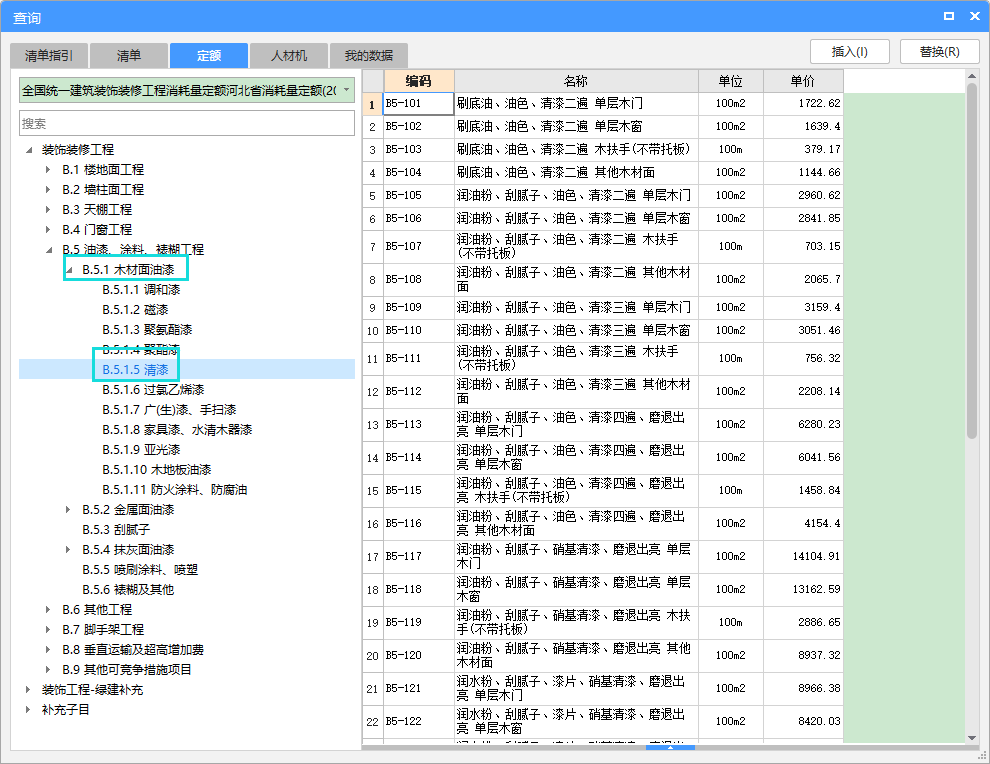990x764 pixels.
Task: Open the quota library dropdown
Action: 347,90
